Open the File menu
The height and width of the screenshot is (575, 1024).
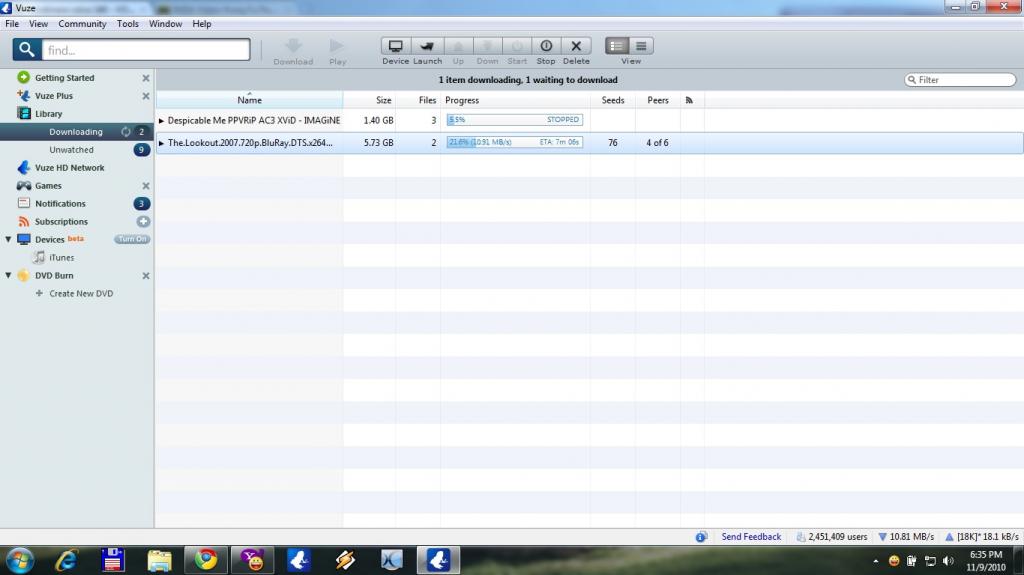point(12,24)
